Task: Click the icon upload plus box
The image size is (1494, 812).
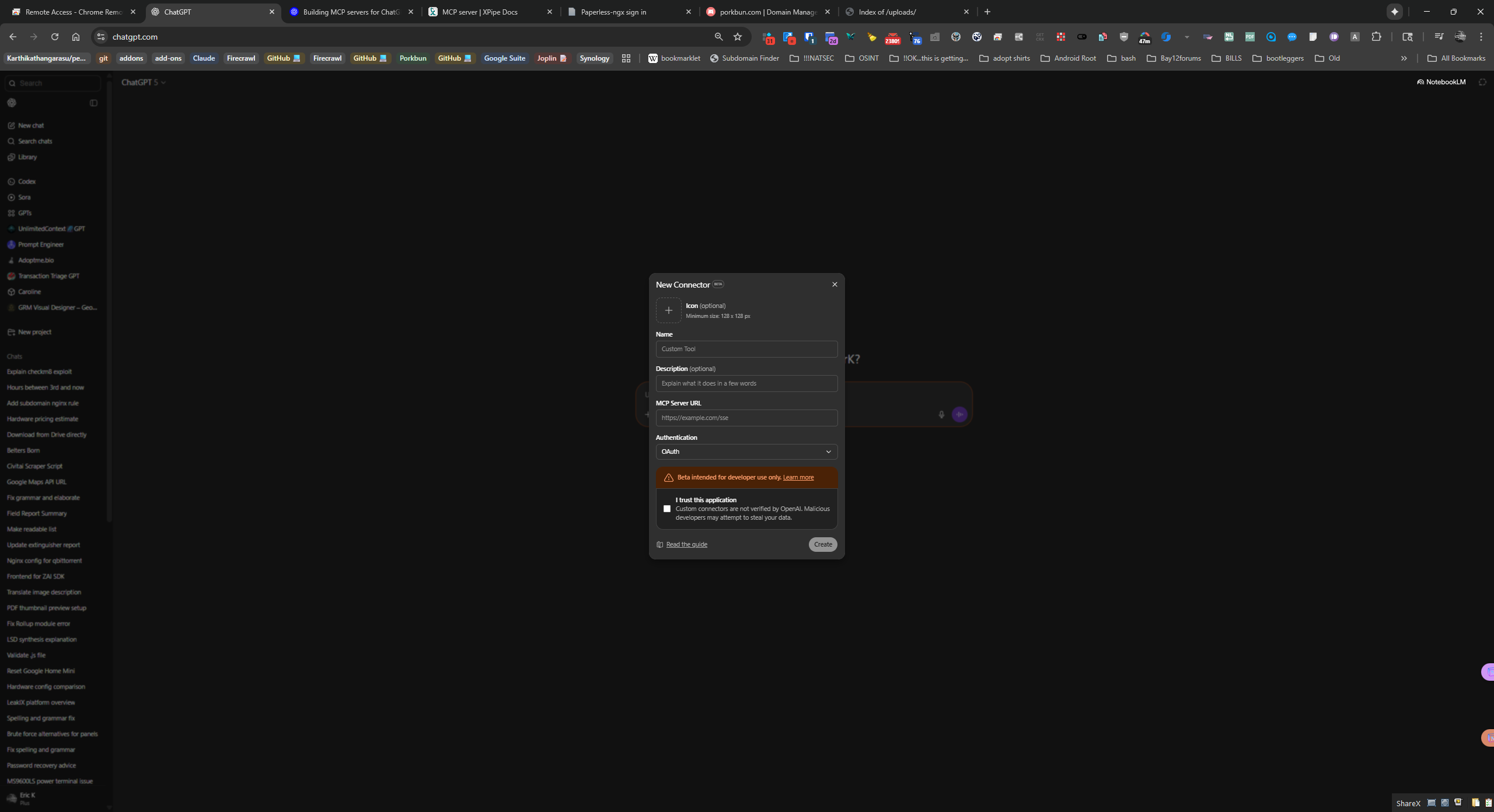Action: [668, 310]
